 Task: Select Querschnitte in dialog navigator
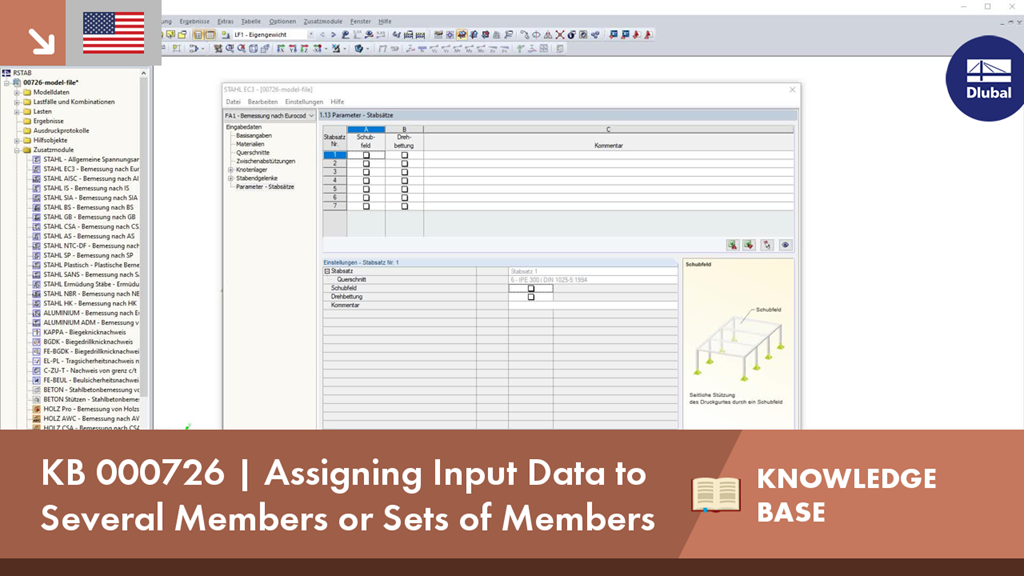pos(252,153)
